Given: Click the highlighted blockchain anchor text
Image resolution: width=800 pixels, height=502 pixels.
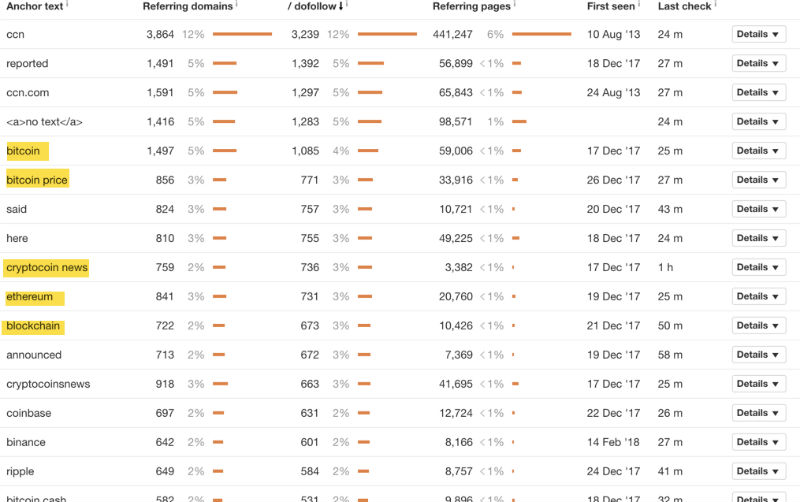Looking at the screenshot, I should (x=35, y=326).
